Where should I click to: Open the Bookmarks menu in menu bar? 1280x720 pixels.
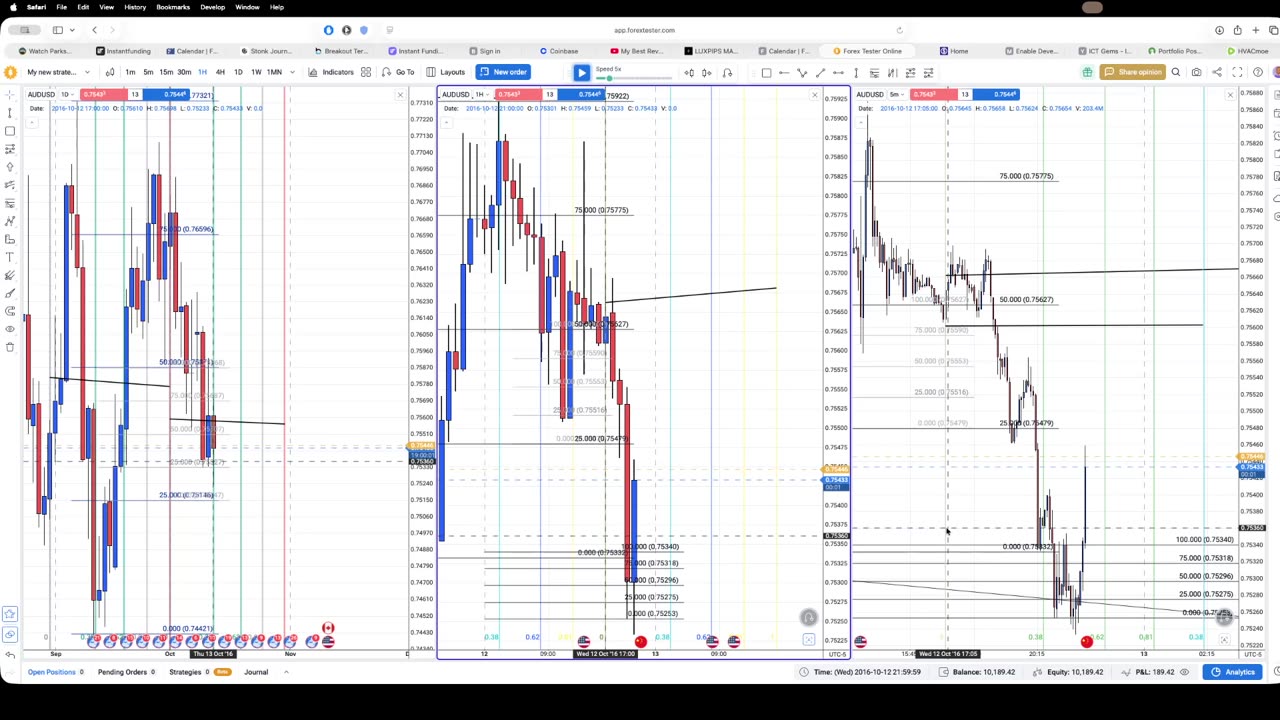tap(173, 7)
